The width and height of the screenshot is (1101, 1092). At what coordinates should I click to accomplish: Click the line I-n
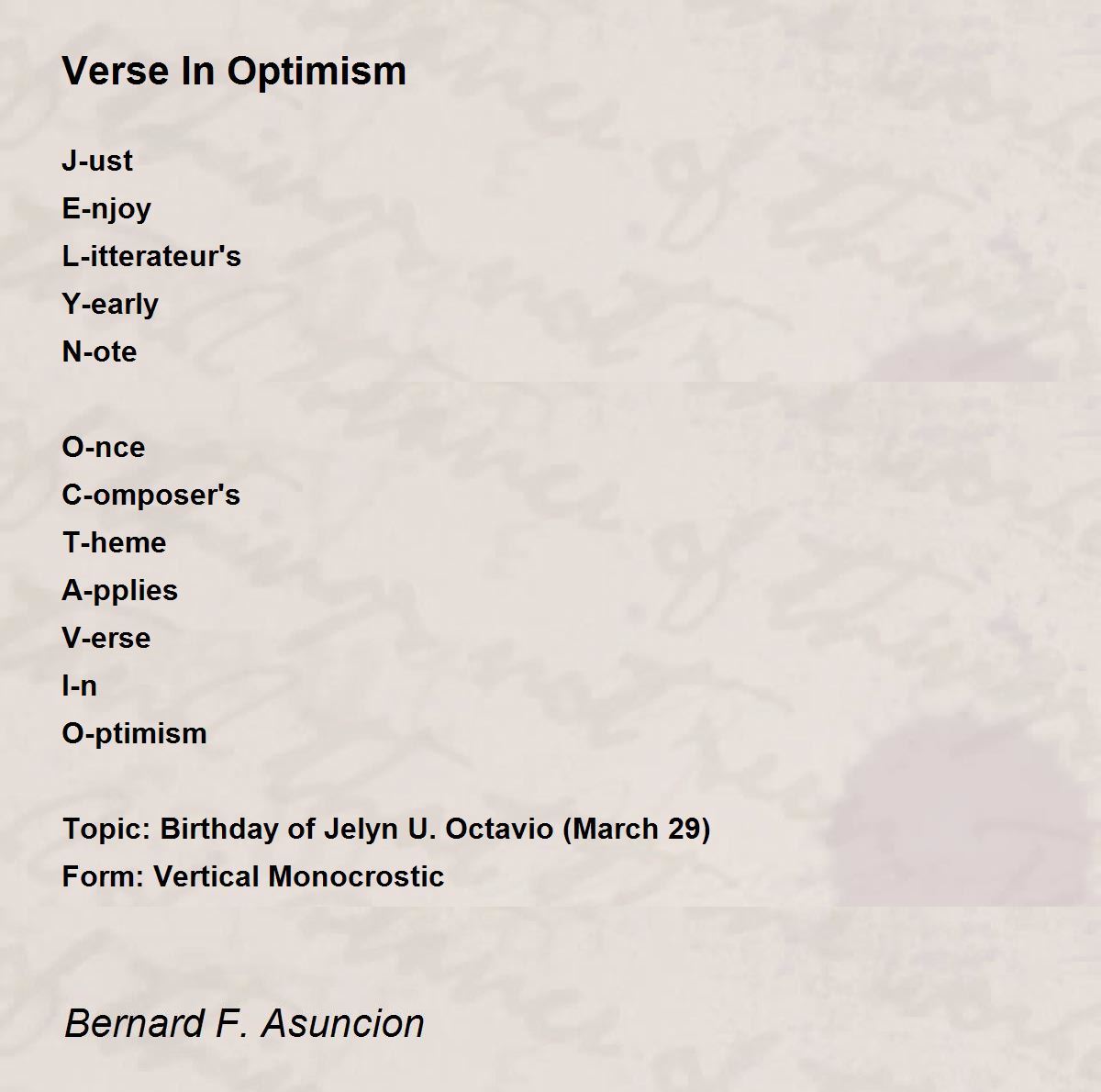pyautogui.click(x=79, y=685)
